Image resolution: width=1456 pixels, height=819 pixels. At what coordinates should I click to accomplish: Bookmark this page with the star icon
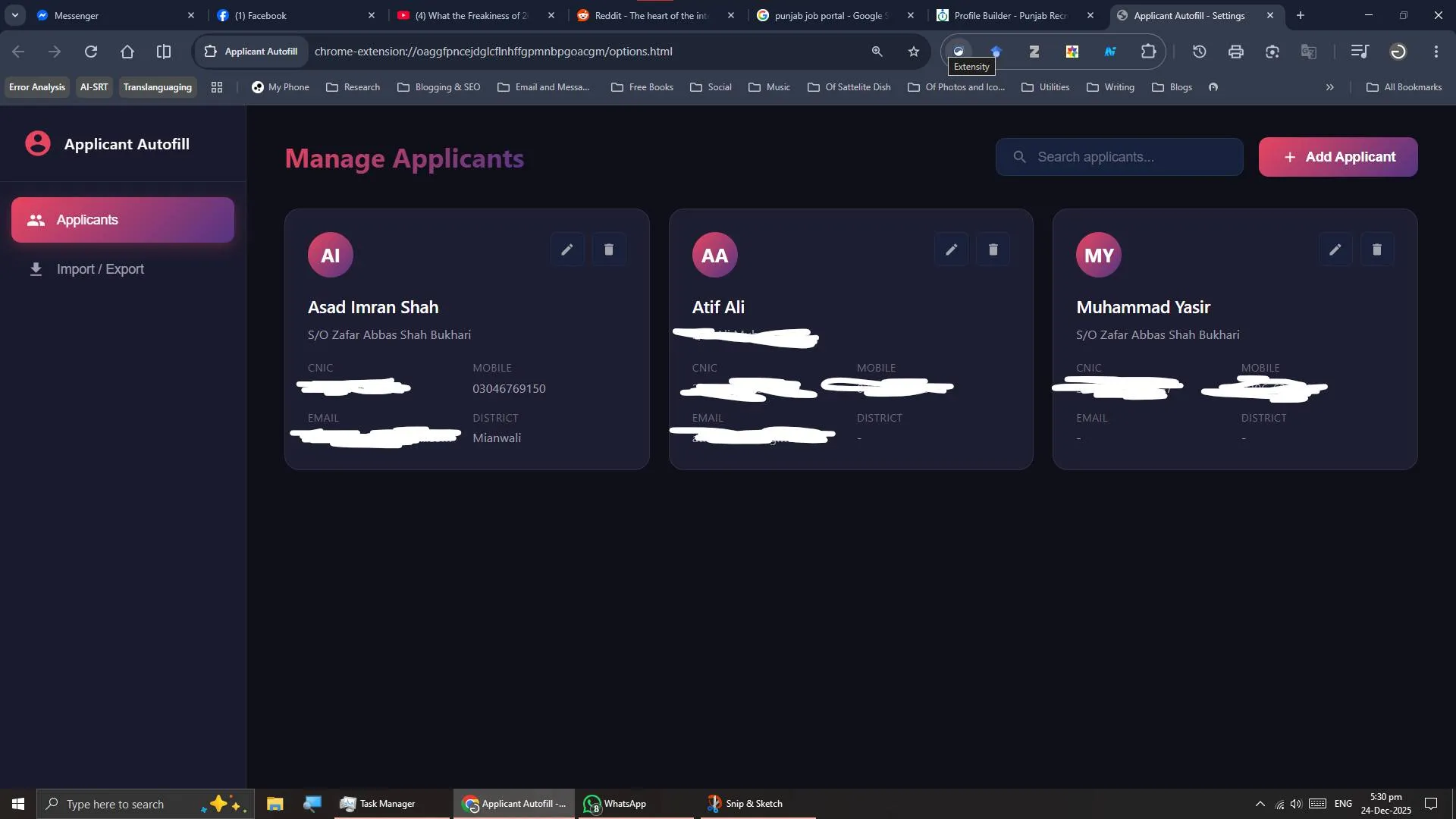point(913,51)
